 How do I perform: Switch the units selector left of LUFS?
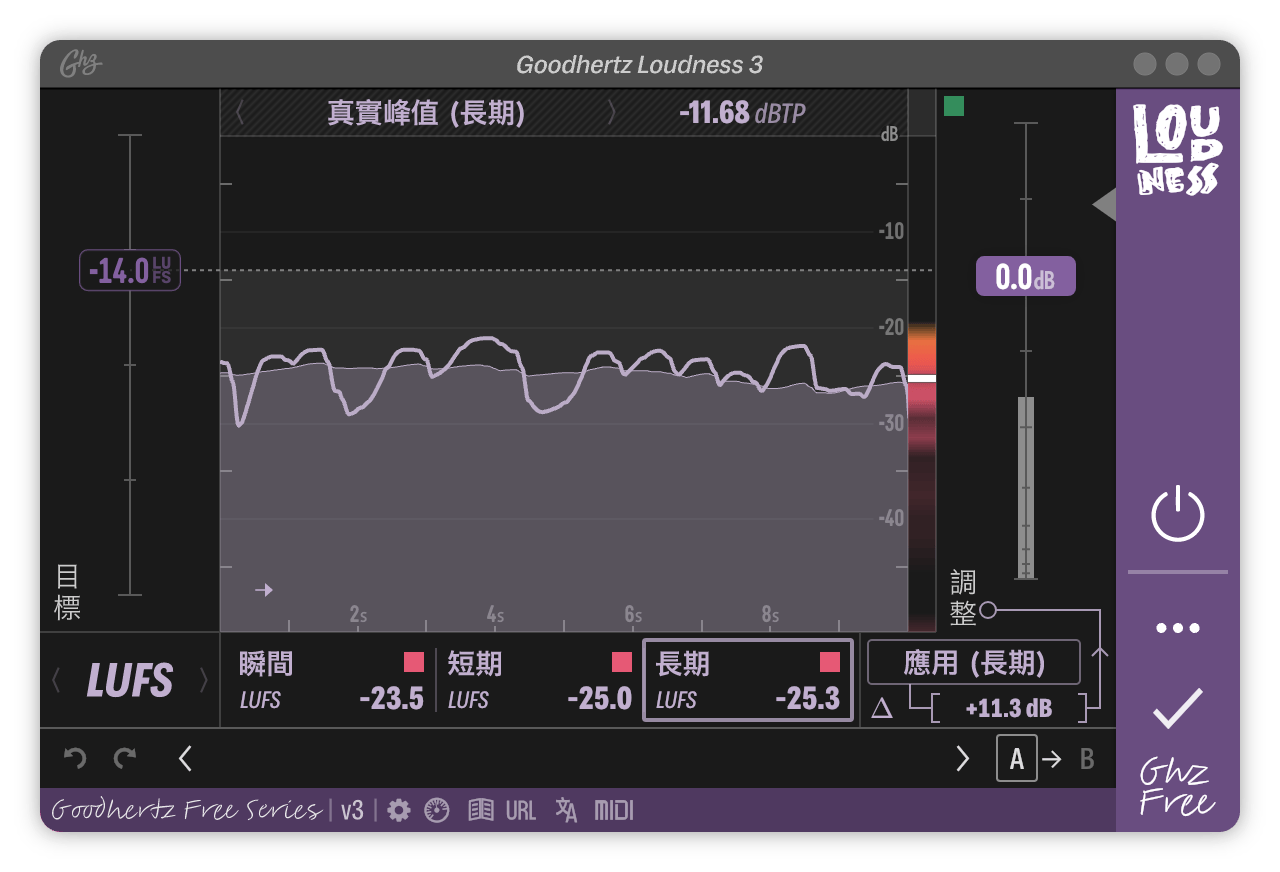tap(56, 681)
